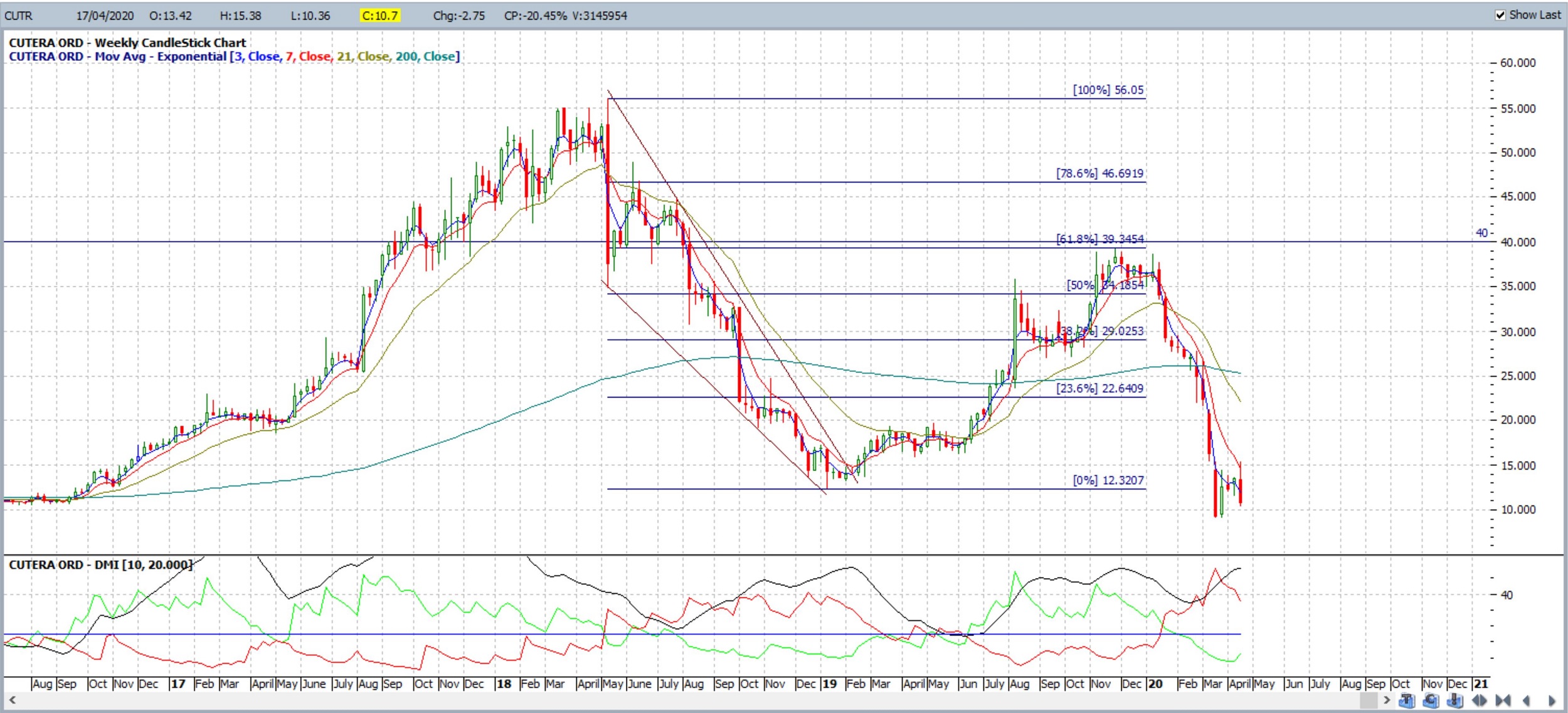
Task: Click the year 18 on the time axis
Action: tap(504, 684)
